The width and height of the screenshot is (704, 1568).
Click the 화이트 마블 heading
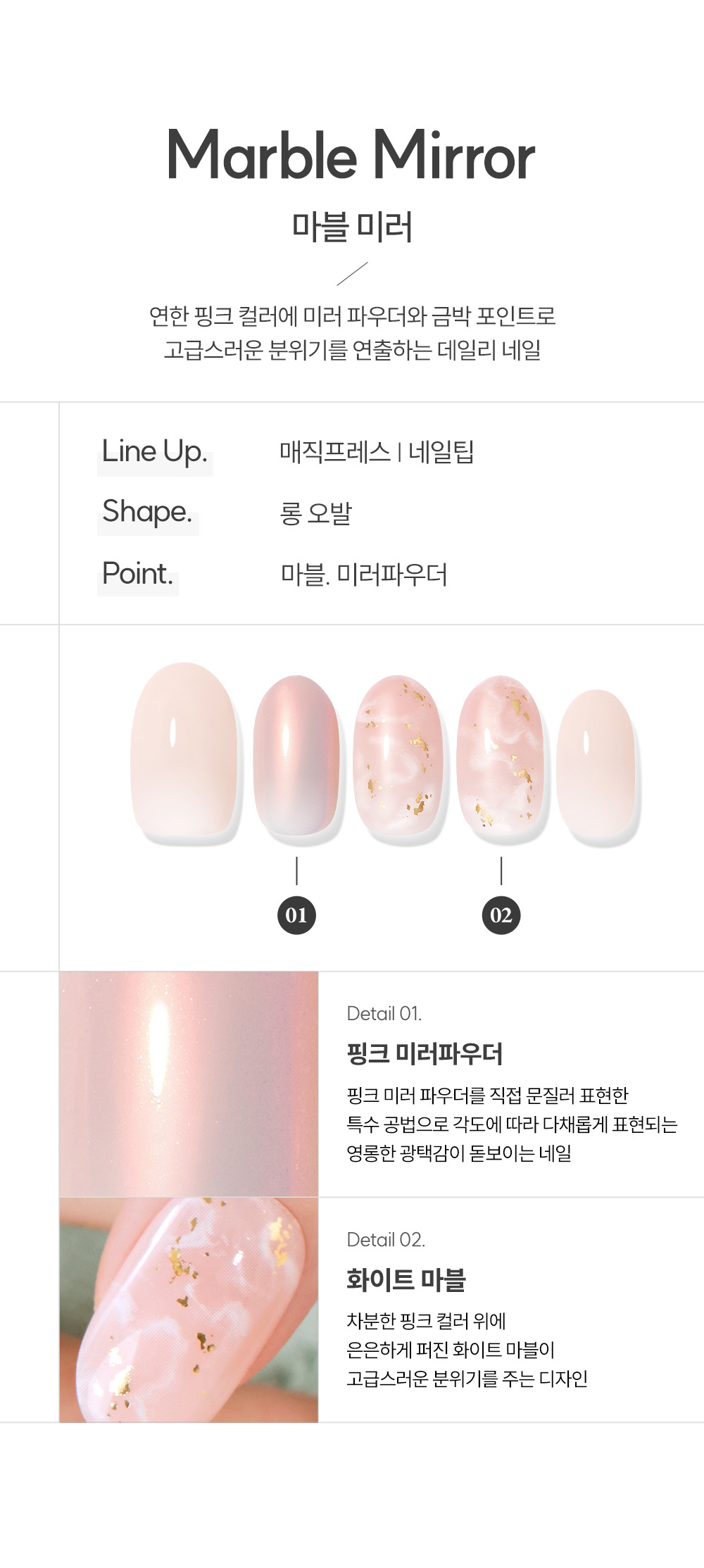coord(406,1279)
